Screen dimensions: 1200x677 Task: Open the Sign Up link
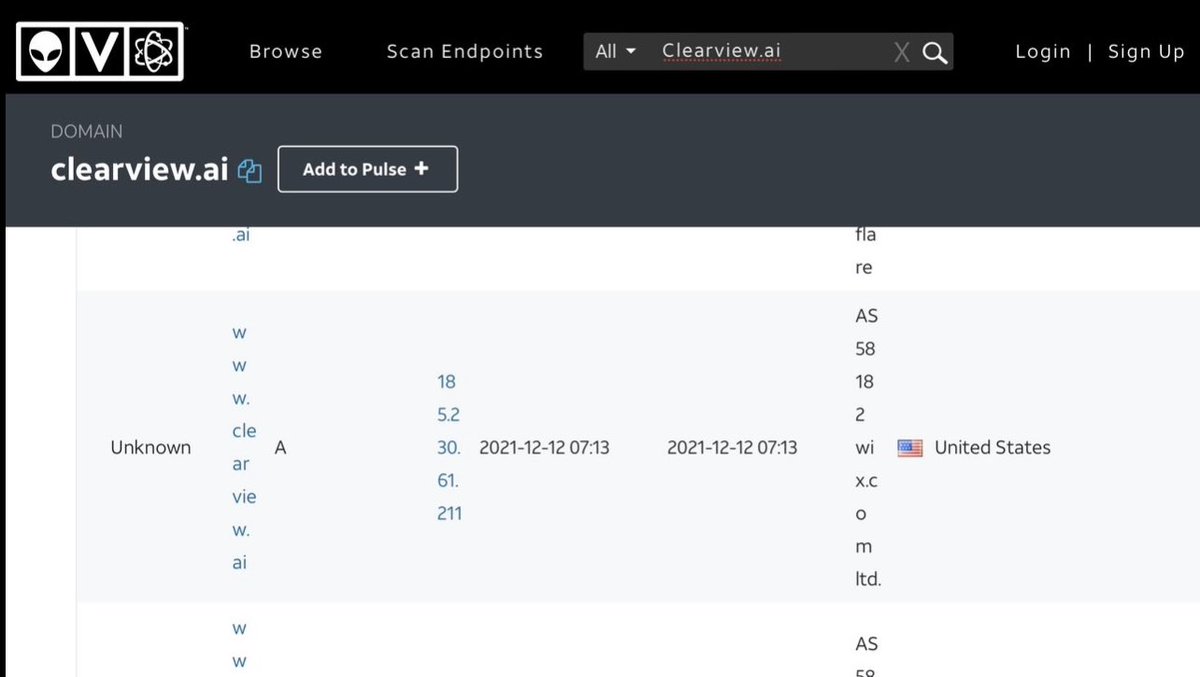click(1146, 52)
